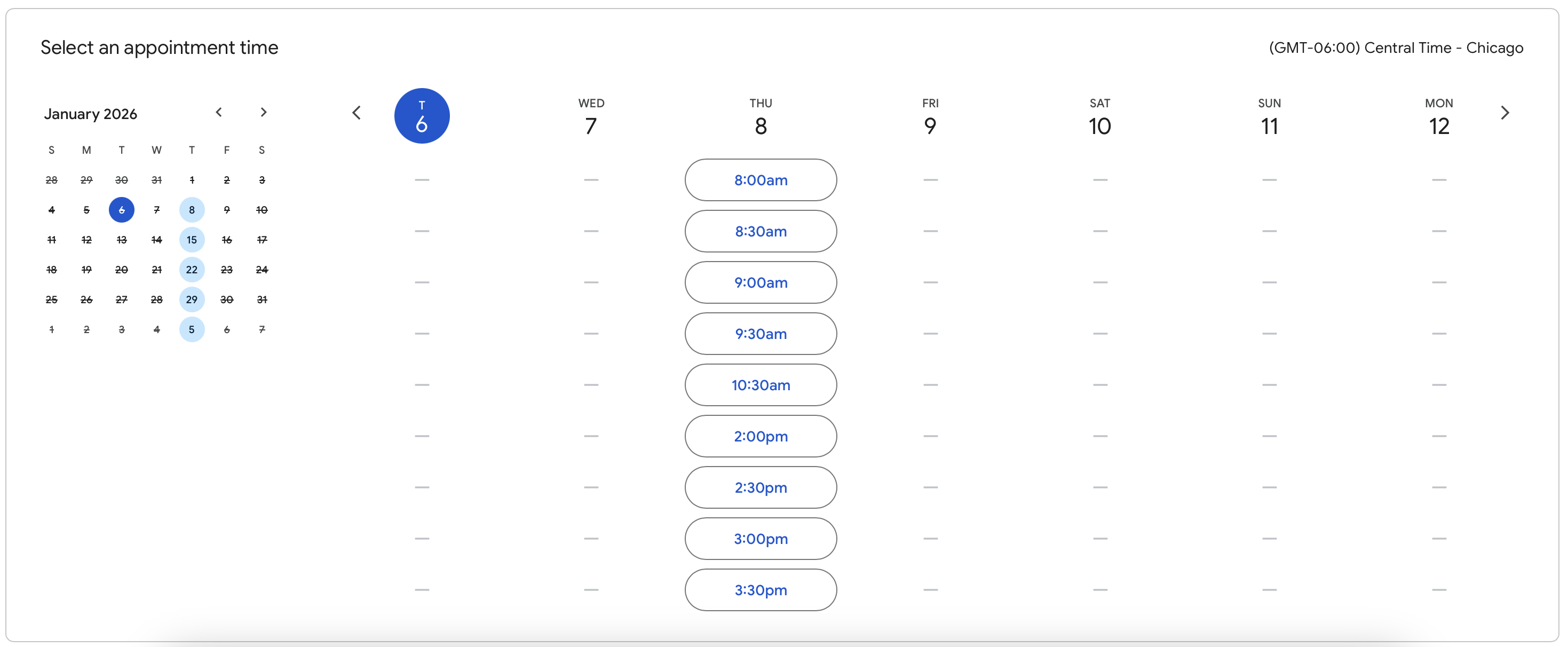Select the 8:00am appointment slot

[761, 179]
